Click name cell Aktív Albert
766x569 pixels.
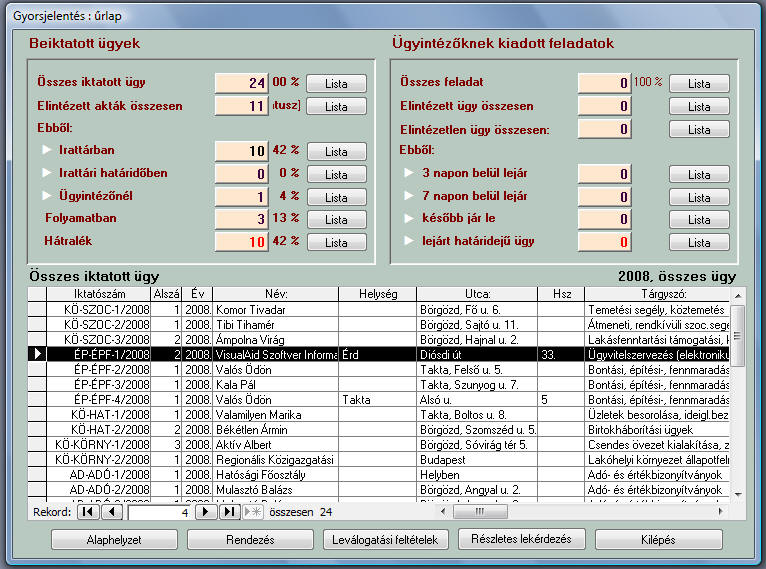[x=276, y=444]
